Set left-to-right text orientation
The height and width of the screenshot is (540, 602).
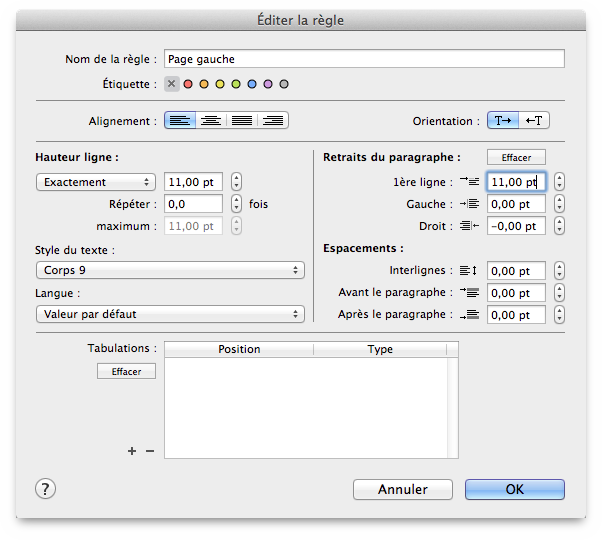(503, 121)
